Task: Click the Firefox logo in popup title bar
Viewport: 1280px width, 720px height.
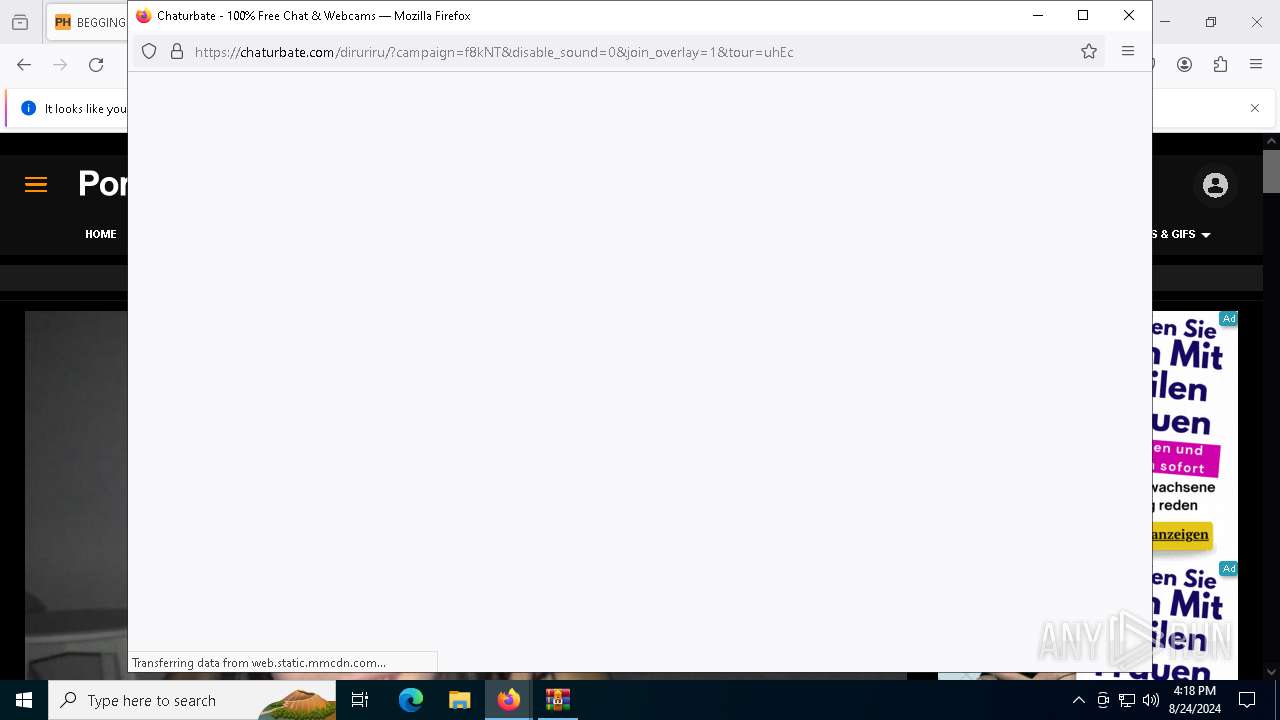Action: 143,16
